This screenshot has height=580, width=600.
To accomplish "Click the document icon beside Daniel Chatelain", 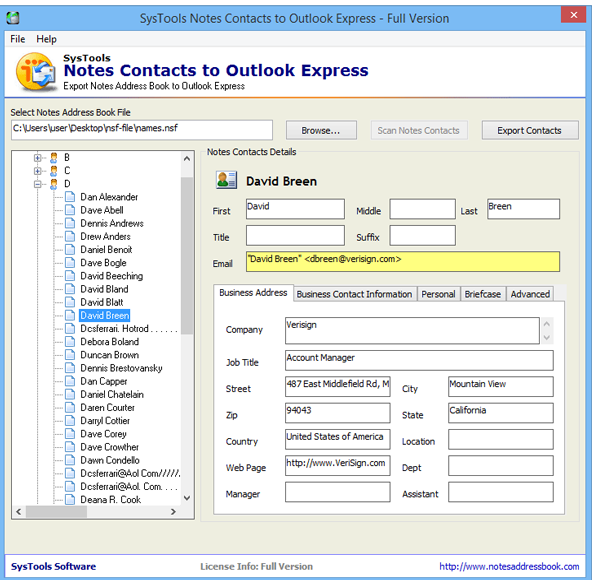I will point(70,394).
